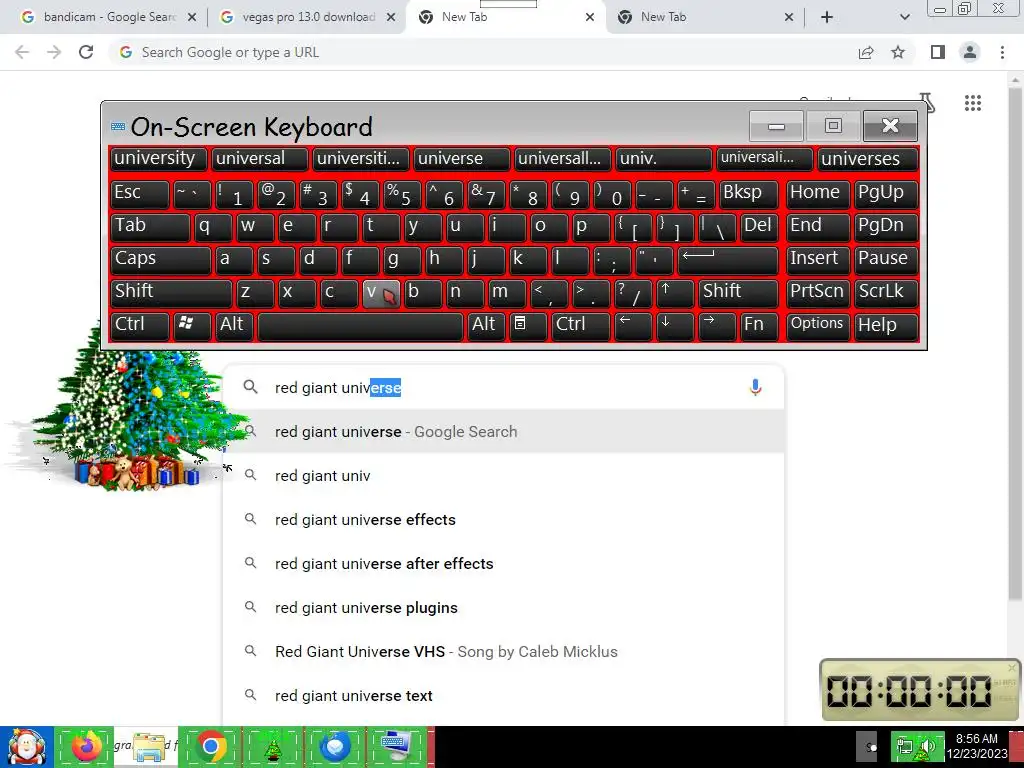Open the Chrome profile avatar
The width and height of the screenshot is (1024, 768).
(970, 52)
